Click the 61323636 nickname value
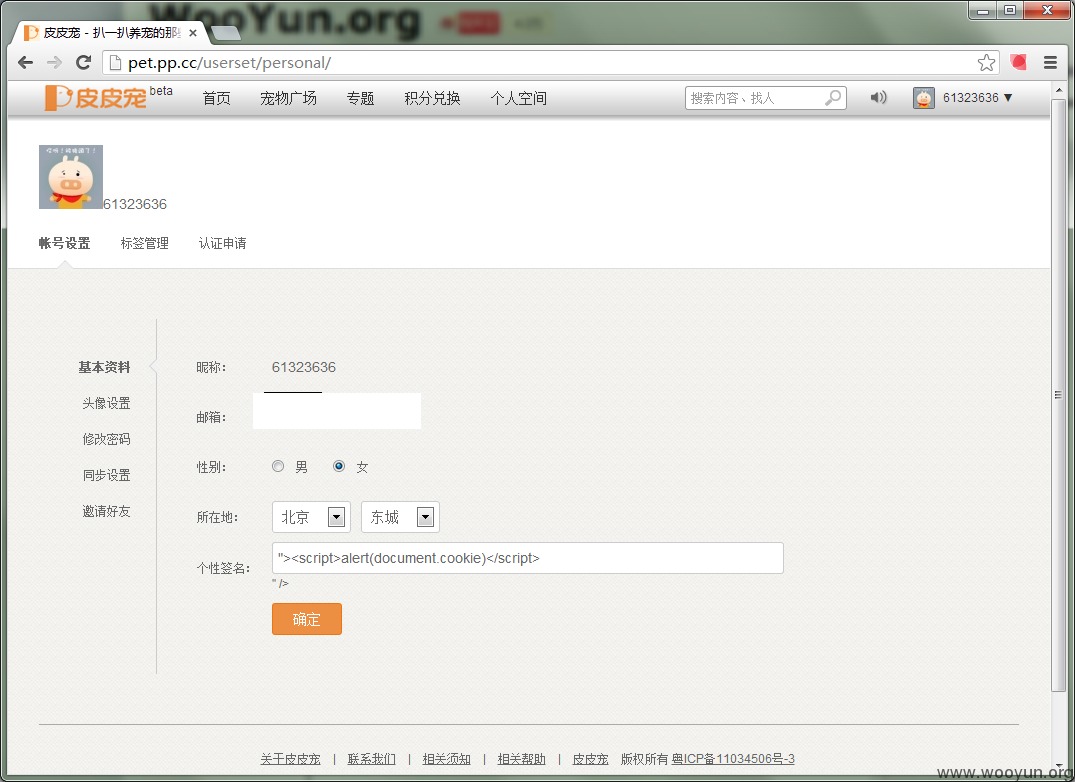The height and width of the screenshot is (782, 1075). (304, 367)
